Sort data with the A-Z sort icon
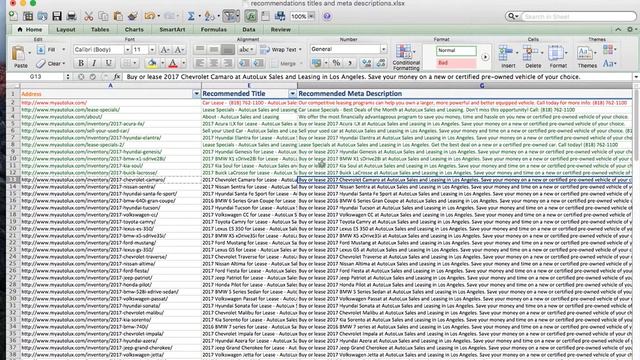 pos(209,16)
